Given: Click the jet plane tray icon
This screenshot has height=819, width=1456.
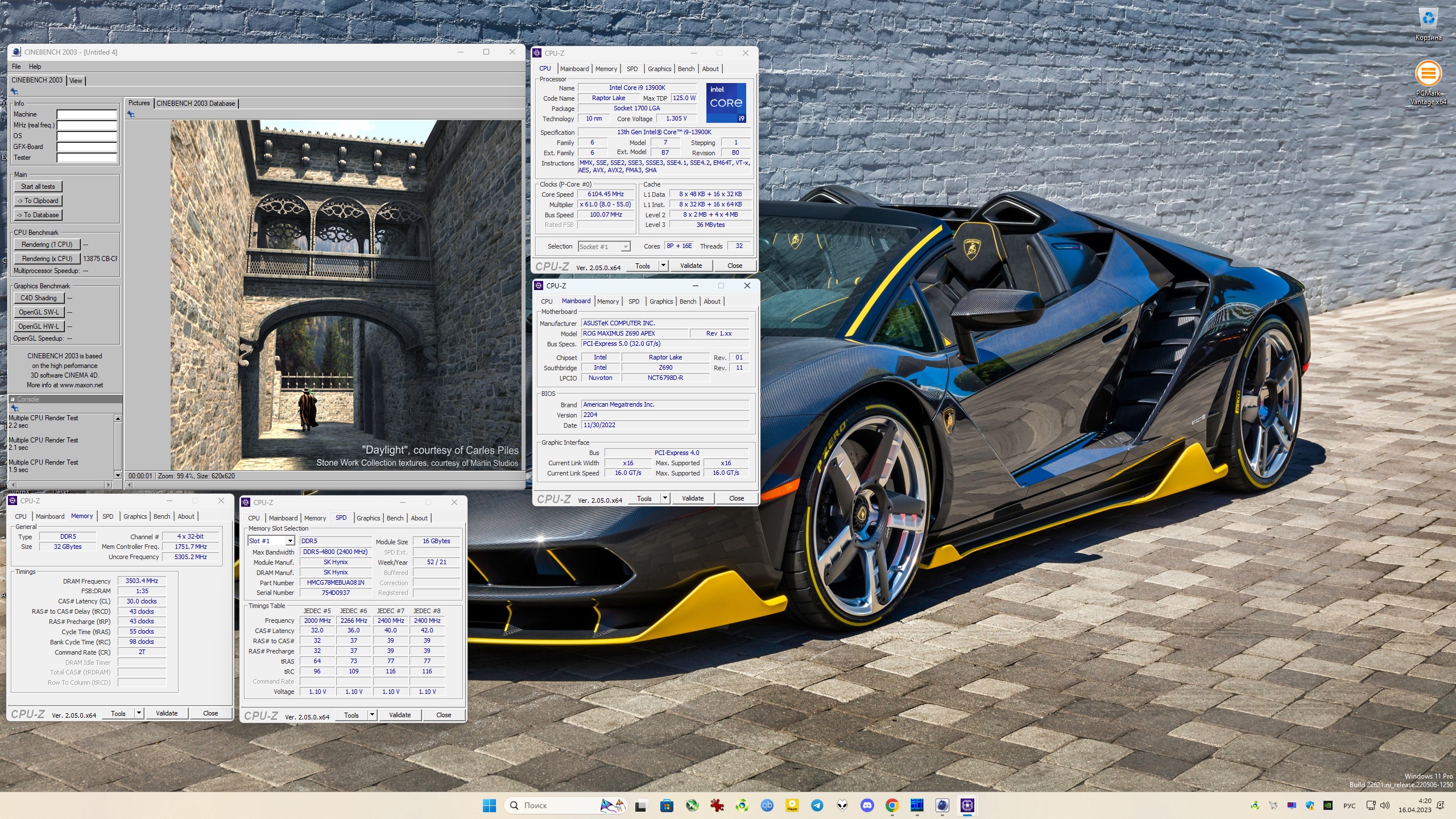Looking at the screenshot, I should (x=1273, y=805).
